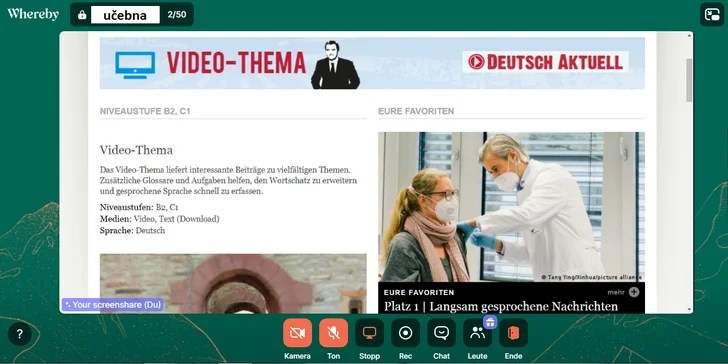Click the brick archway video thumbnail
Viewport: 728px width, 364px height.
click(x=233, y=284)
